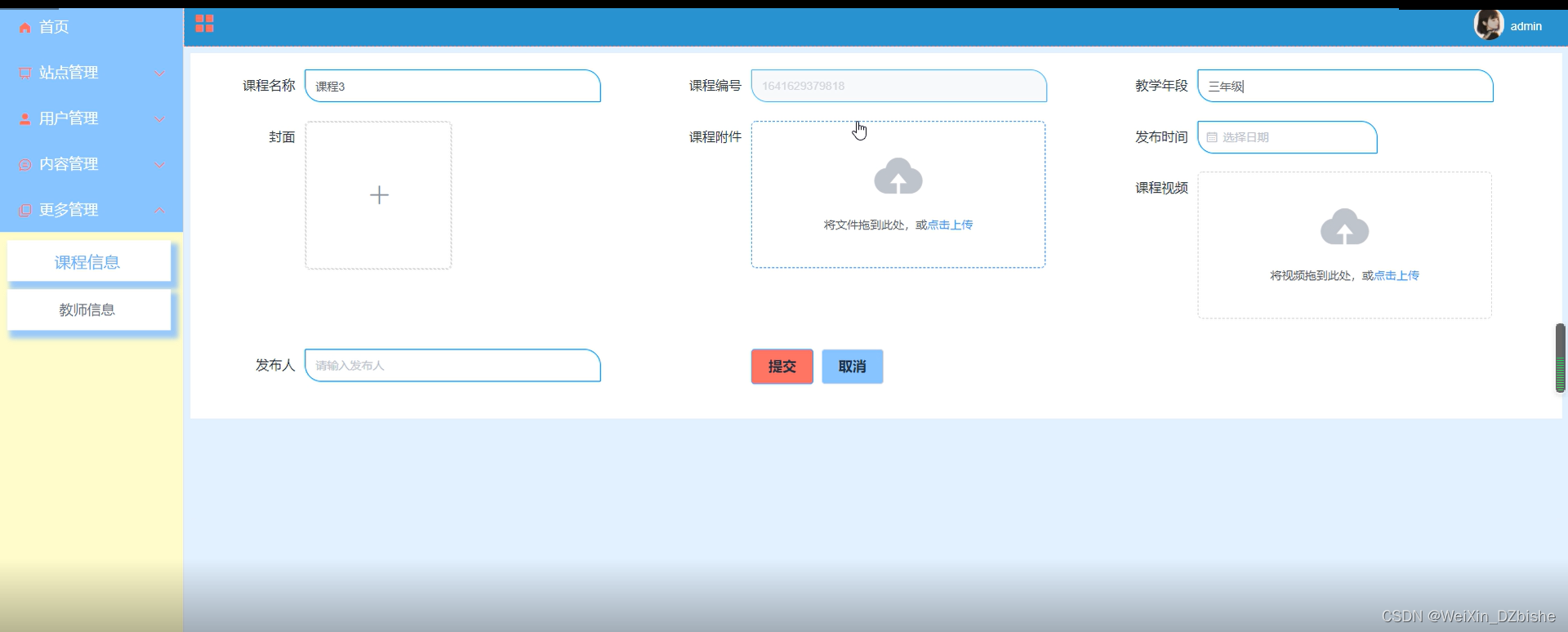Collapse the 更多管理 chevron
This screenshot has height=632, width=1568.
pos(160,211)
